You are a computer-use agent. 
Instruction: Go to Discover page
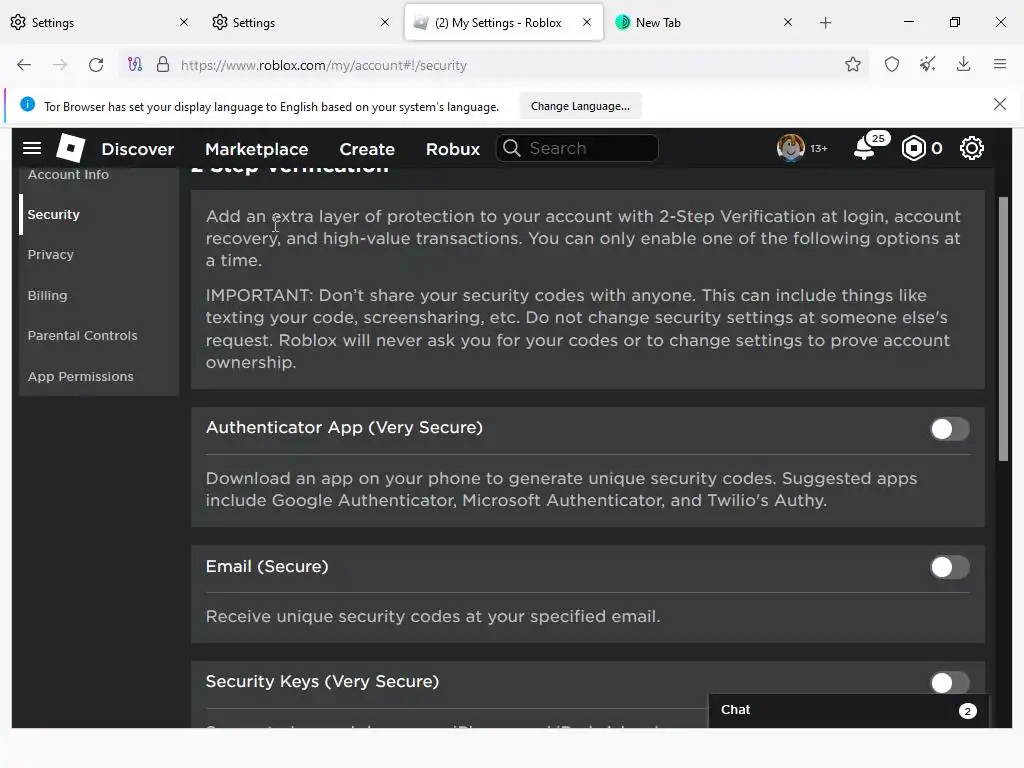pos(138,149)
